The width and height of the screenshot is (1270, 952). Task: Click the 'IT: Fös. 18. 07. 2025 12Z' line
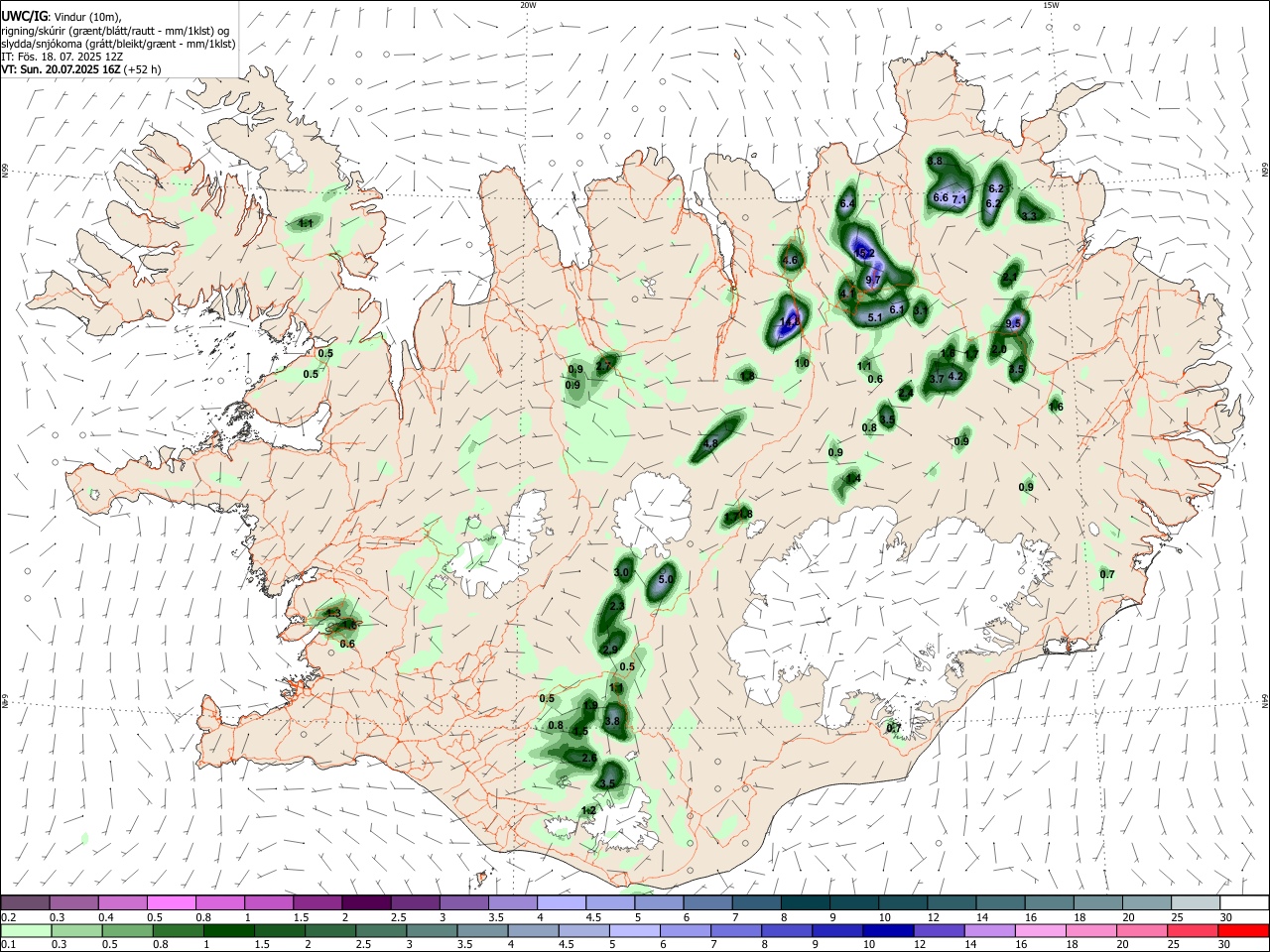click(63, 57)
